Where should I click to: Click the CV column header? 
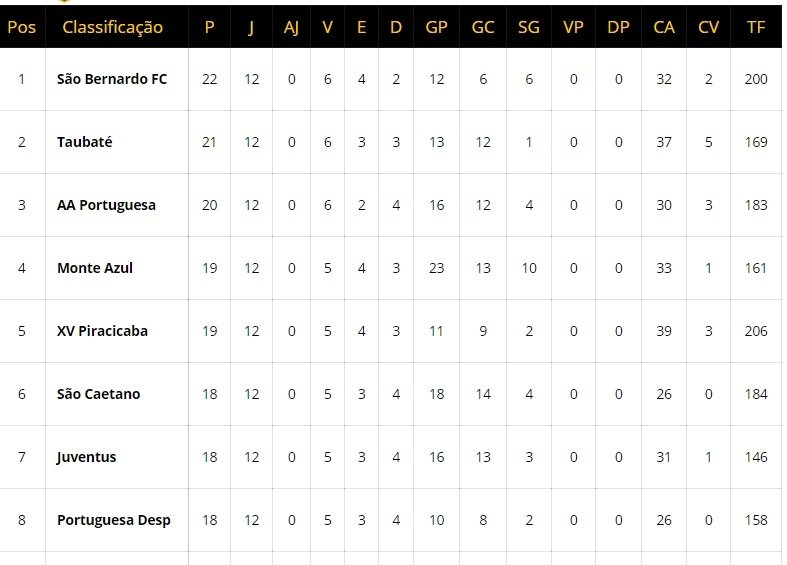(x=708, y=27)
